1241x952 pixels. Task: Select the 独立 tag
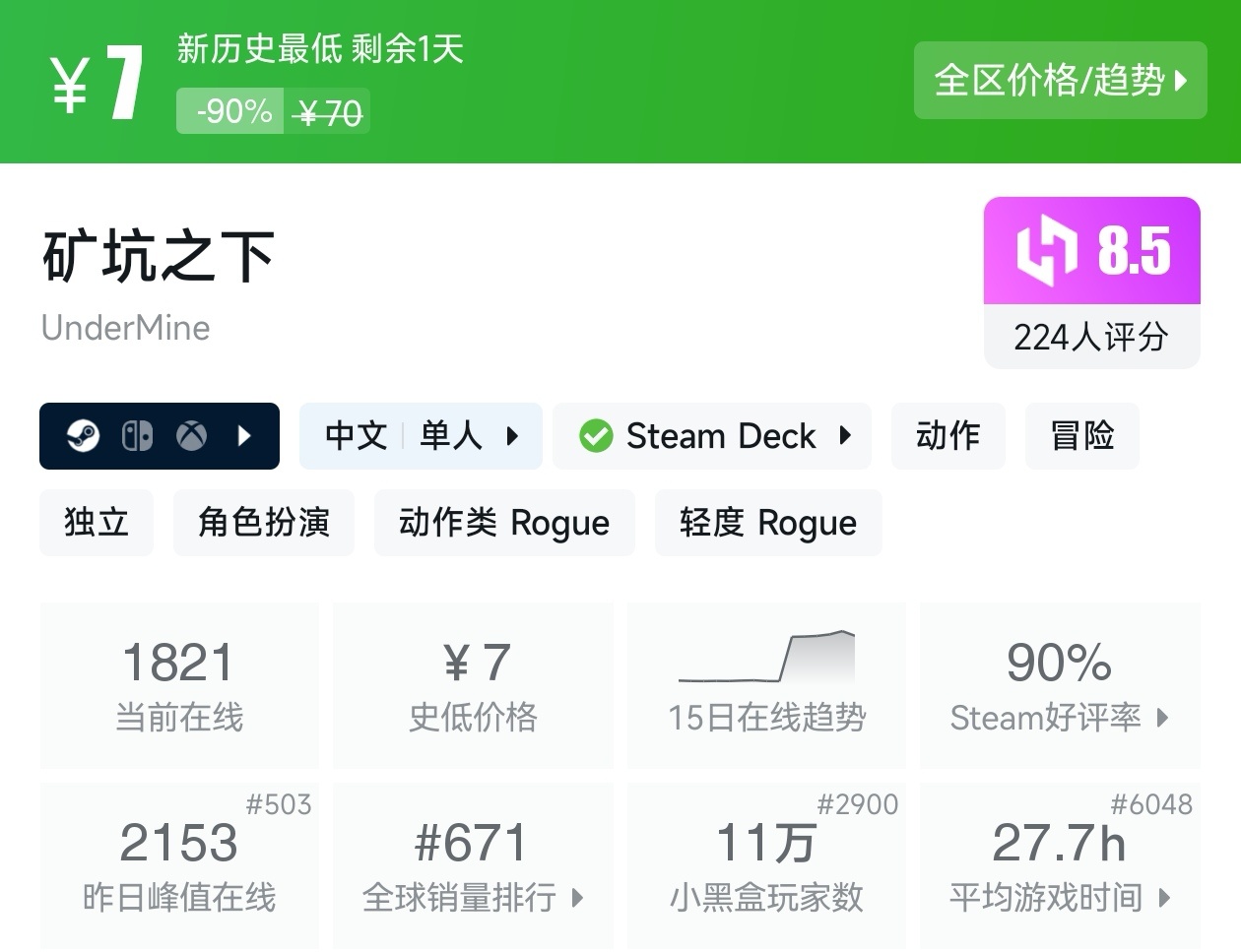(x=97, y=522)
